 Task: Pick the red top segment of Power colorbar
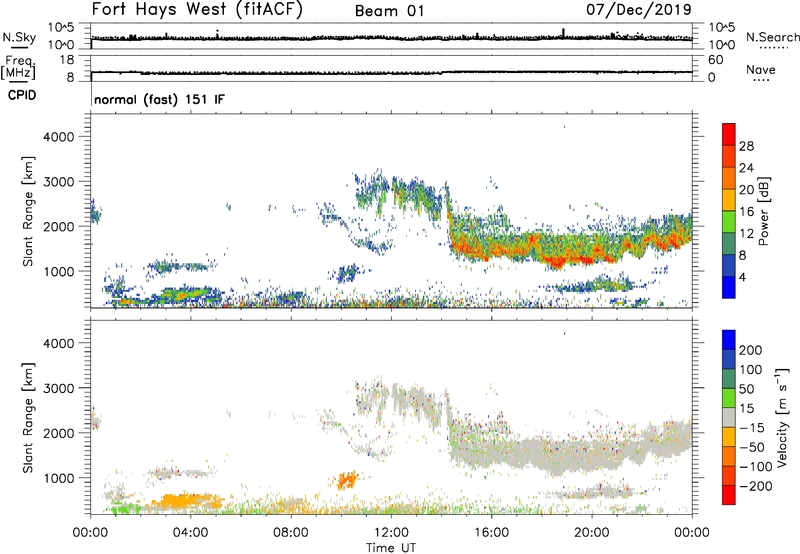click(x=729, y=135)
